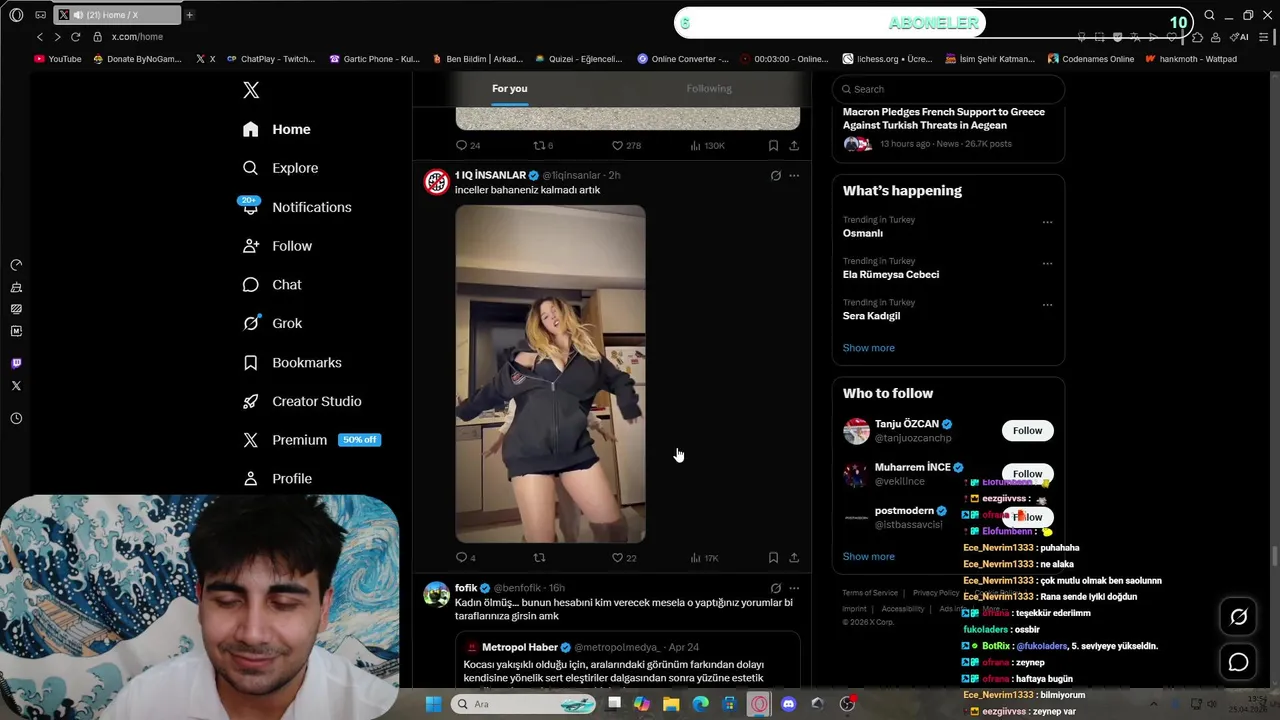Open Metropol Haber quoted post link
The image size is (1280, 720).
tap(627, 660)
